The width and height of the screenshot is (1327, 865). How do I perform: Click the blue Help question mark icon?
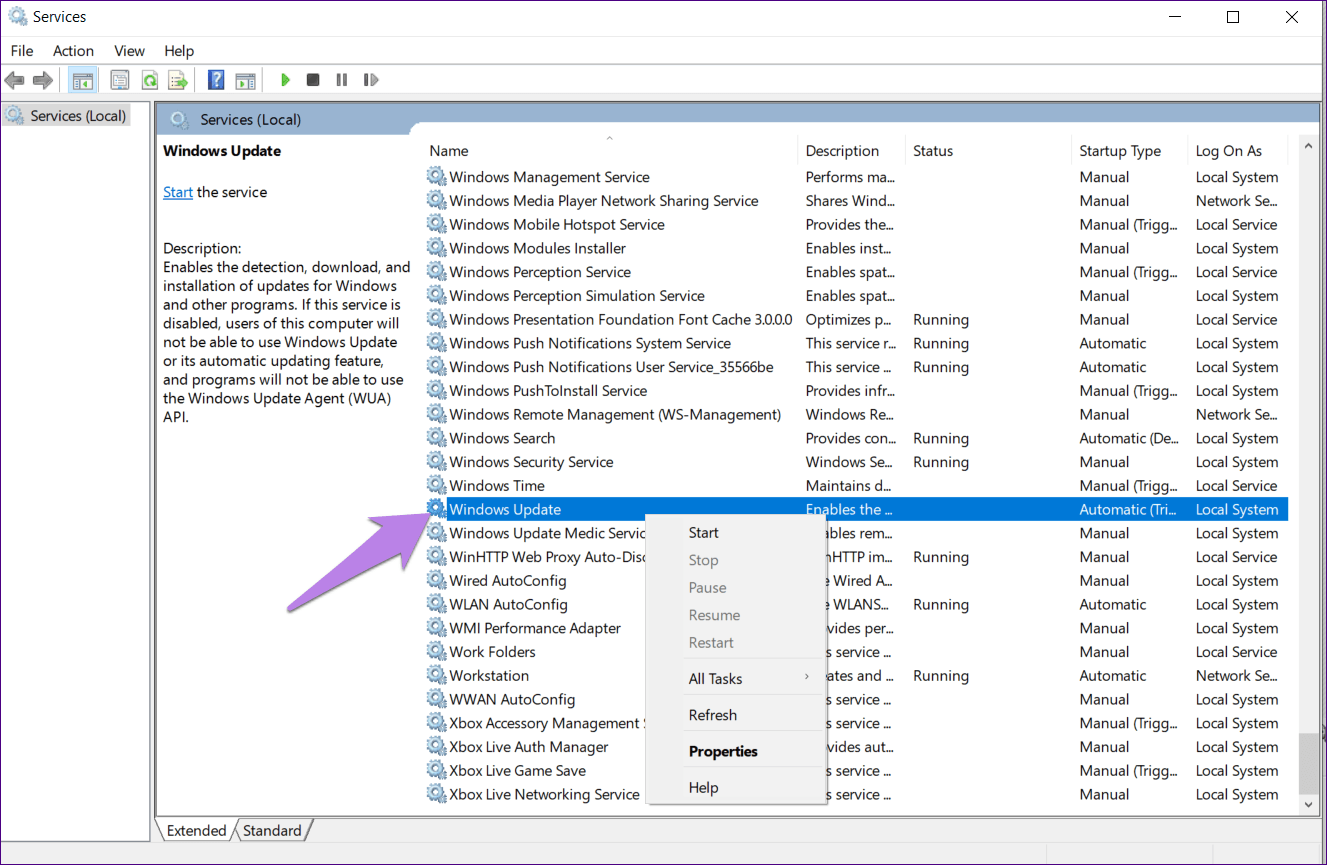[216, 80]
